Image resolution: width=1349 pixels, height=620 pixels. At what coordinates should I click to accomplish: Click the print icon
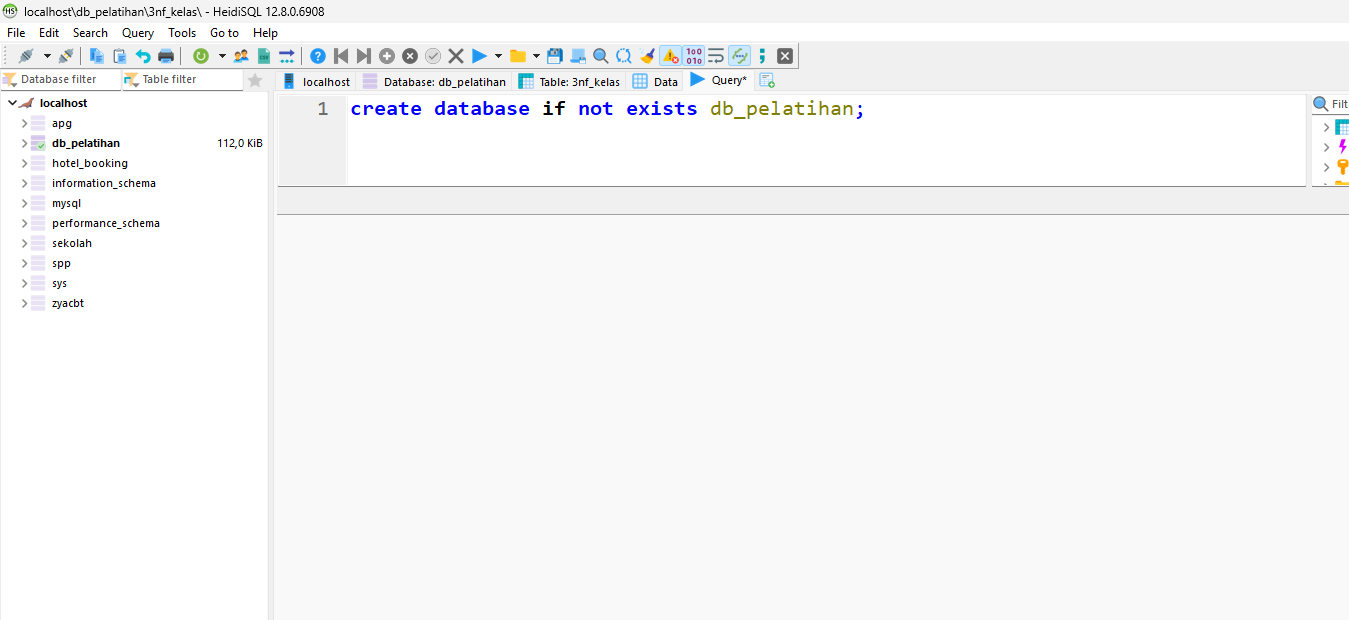pyautogui.click(x=166, y=56)
